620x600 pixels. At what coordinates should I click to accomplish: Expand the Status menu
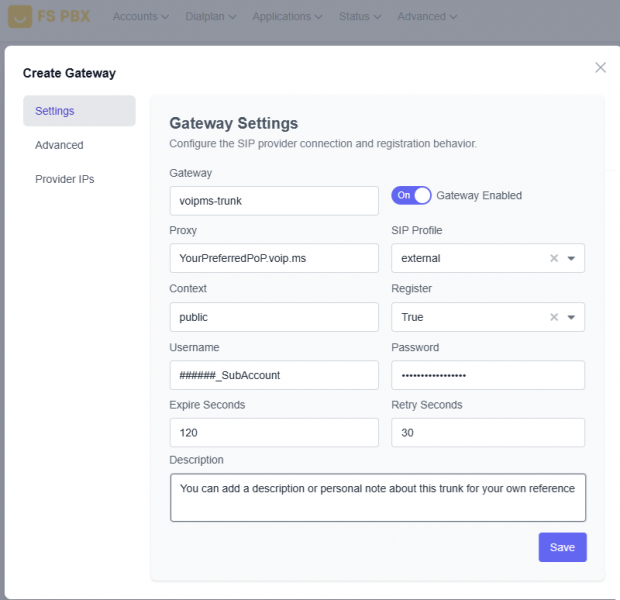tap(360, 17)
